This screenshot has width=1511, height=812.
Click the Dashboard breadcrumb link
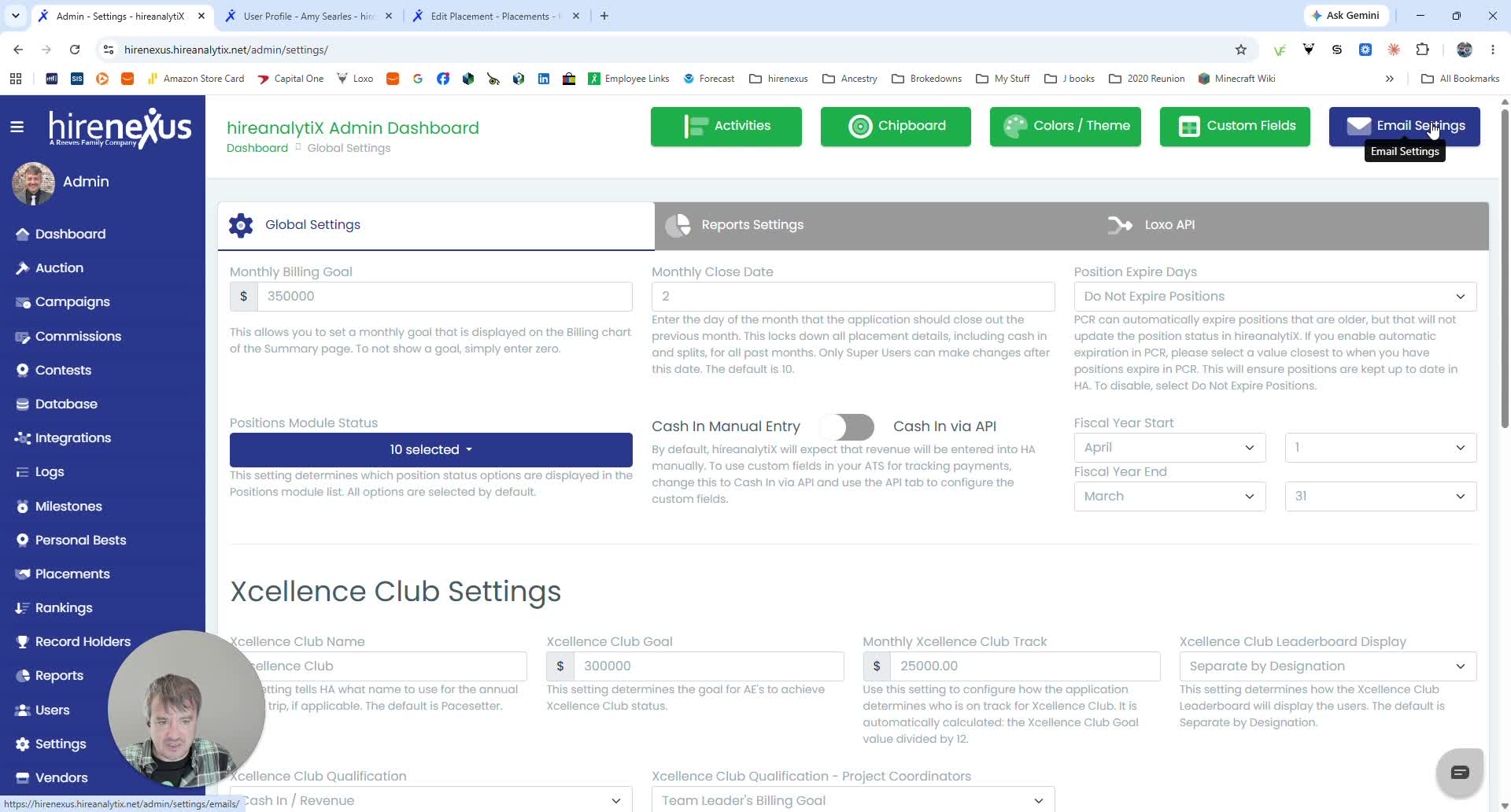(x=257, y=149)
